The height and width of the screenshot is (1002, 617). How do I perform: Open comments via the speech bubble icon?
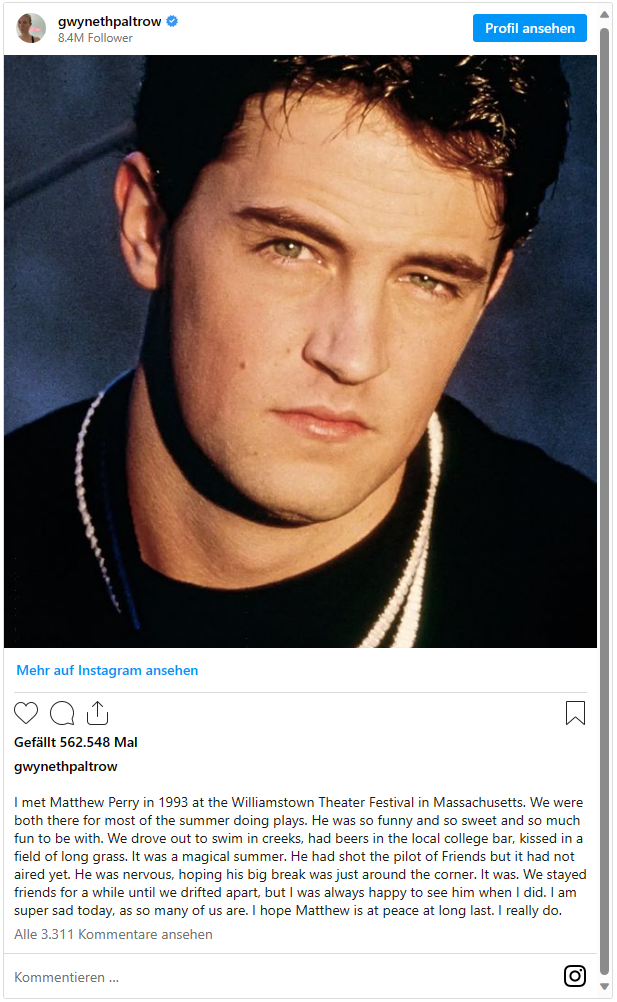(62, 713)
